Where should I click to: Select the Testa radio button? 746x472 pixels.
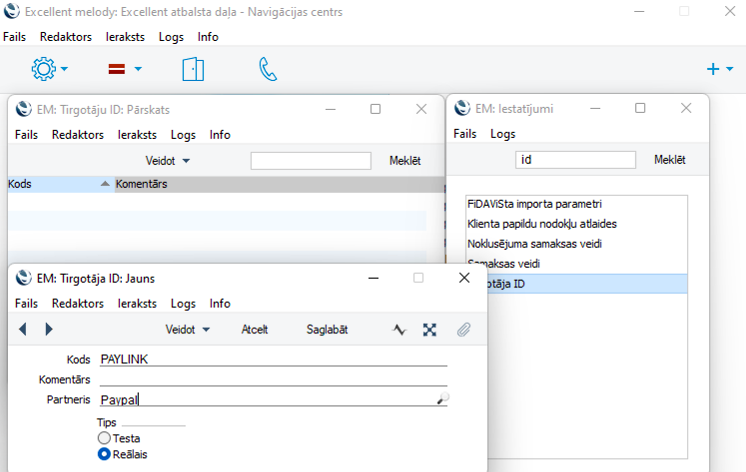(x=104, y=438)
